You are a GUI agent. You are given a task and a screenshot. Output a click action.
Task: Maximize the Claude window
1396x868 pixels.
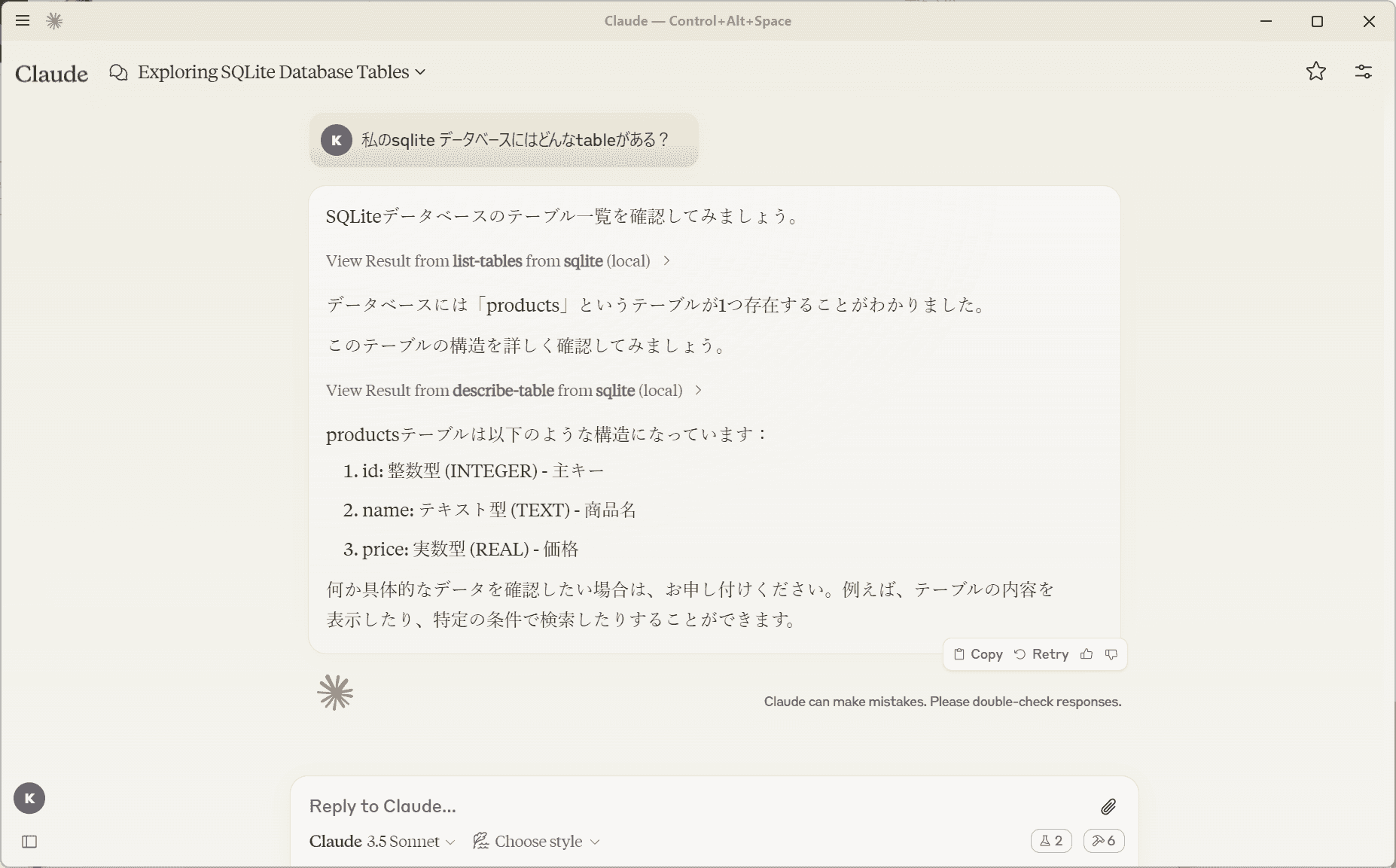click(1317, 21)
